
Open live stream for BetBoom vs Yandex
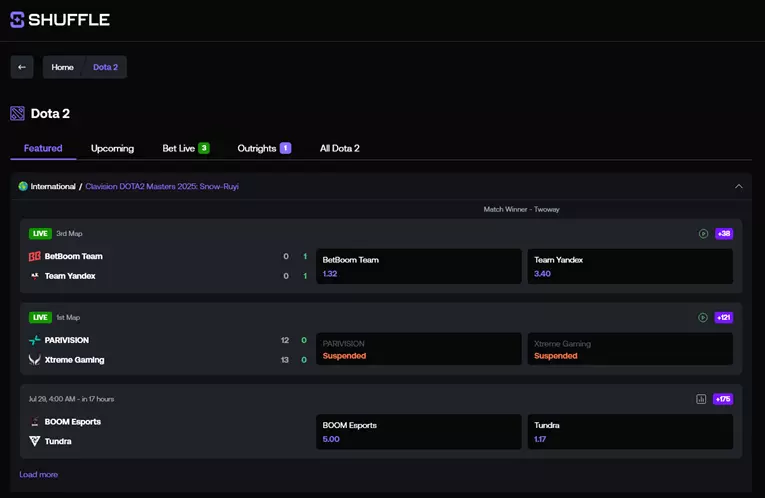703,234
